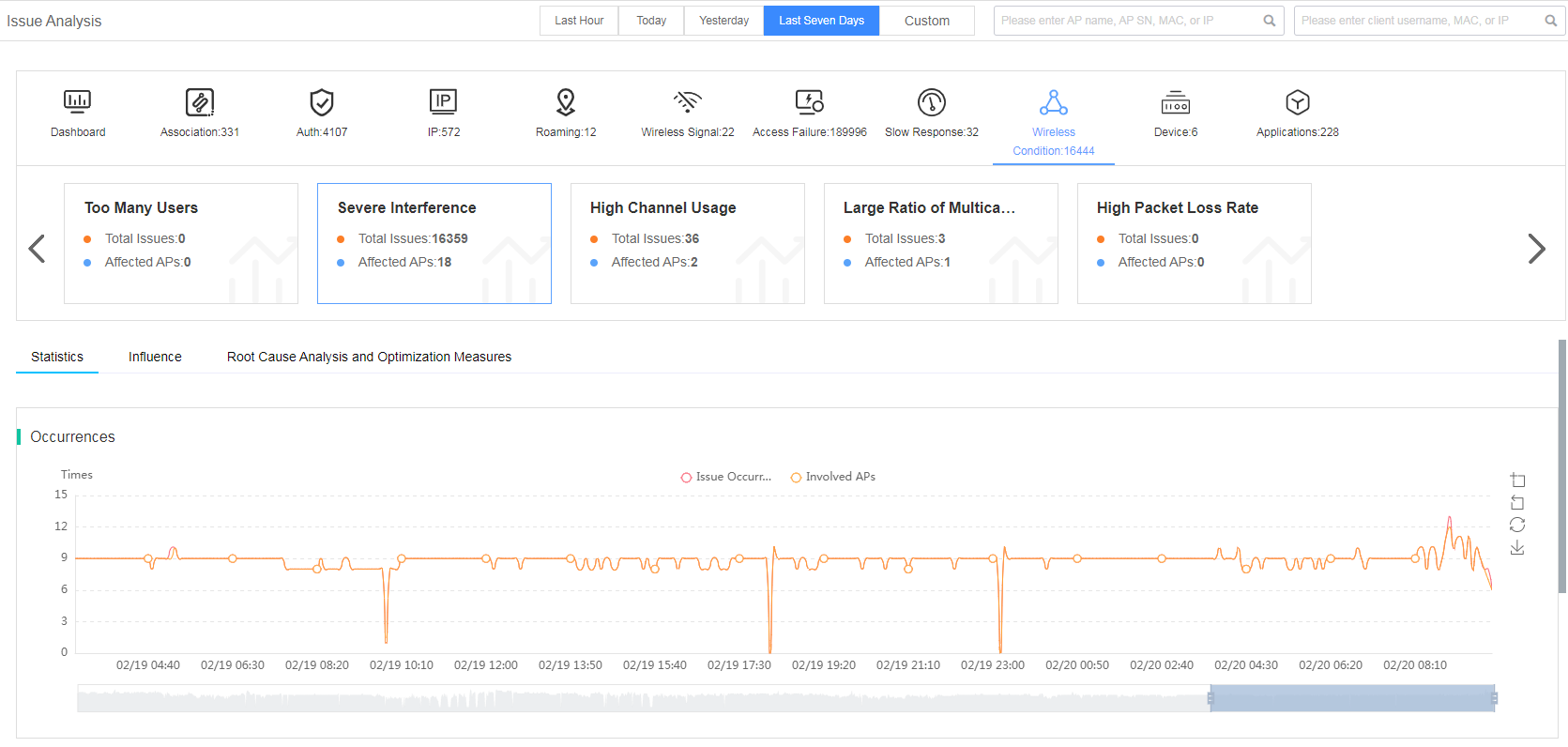Select the High Packet Loss Rate card
1568x747 pixels.
pyautogui.click(x=1195, y=243)
